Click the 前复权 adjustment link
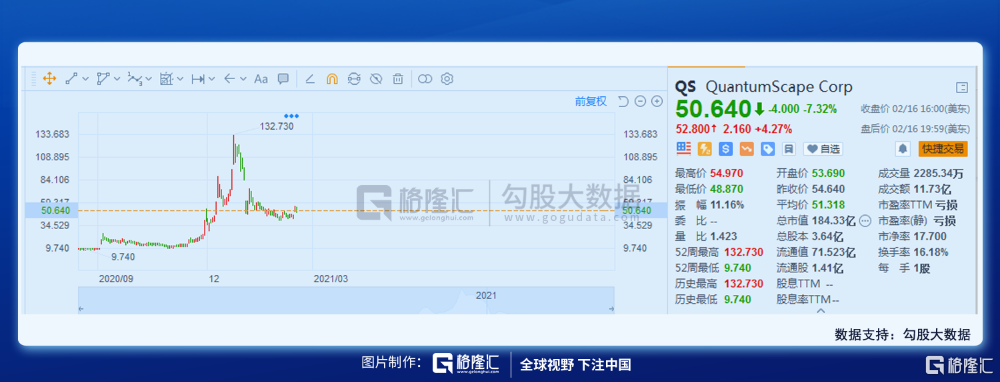 click(x=591, y=101)
